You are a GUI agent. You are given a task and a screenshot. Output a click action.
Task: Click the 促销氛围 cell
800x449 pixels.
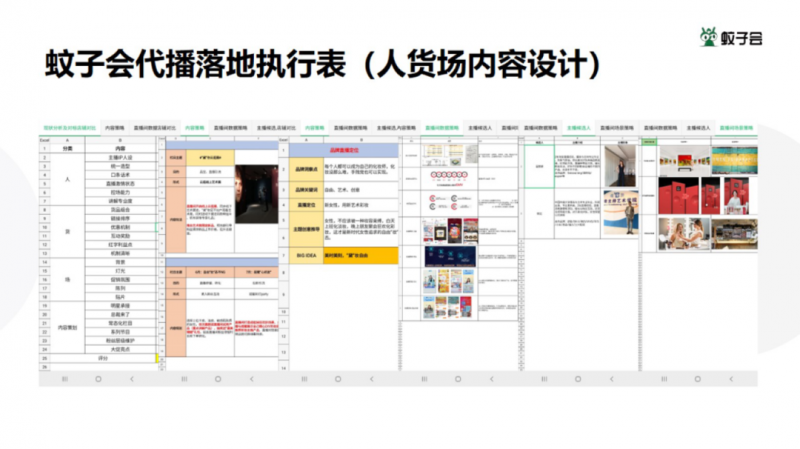point(120,279)
